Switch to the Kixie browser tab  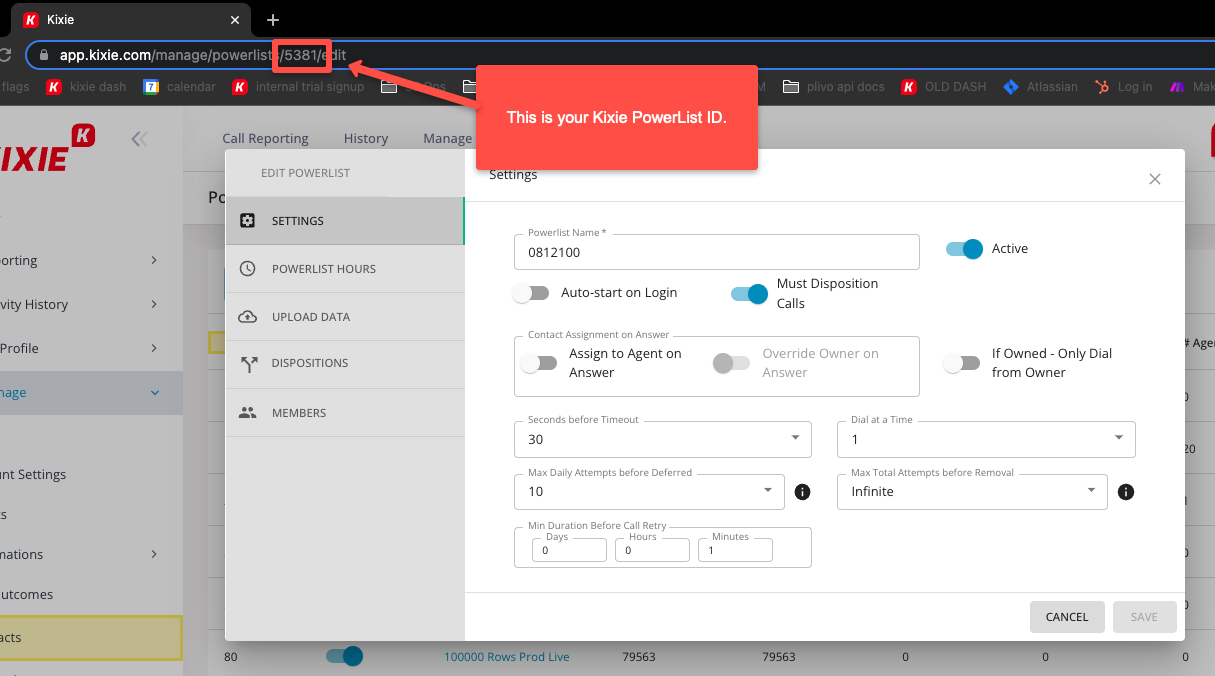point(131,20)
